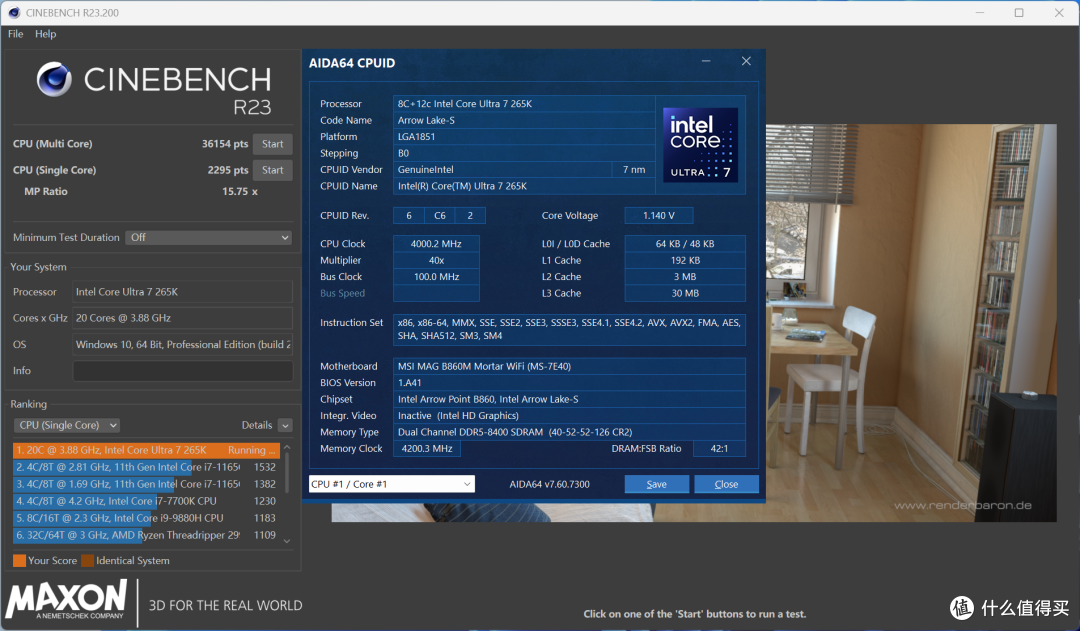1080x631 pixels.
Task: Click the Identical System legend swatch
Action: click(x=87, y=561)
